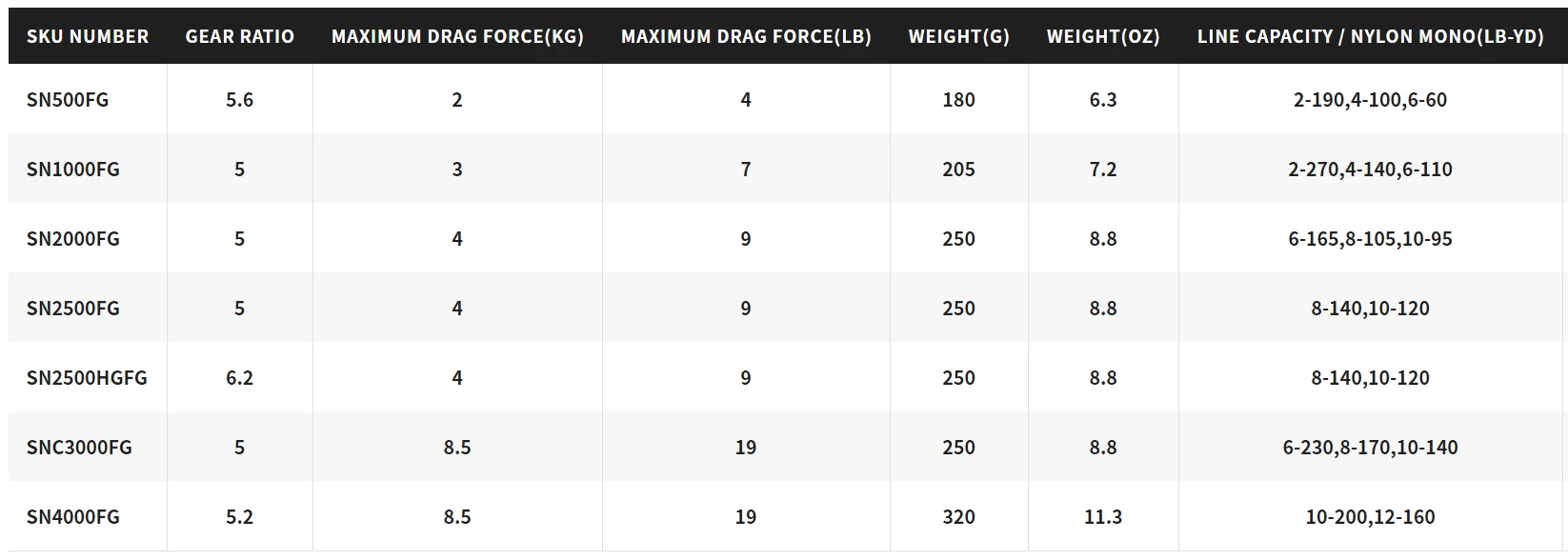Click line capacity 2-190,4-100,6-60
This screenshot has height=560, width=1568.
1370,100
